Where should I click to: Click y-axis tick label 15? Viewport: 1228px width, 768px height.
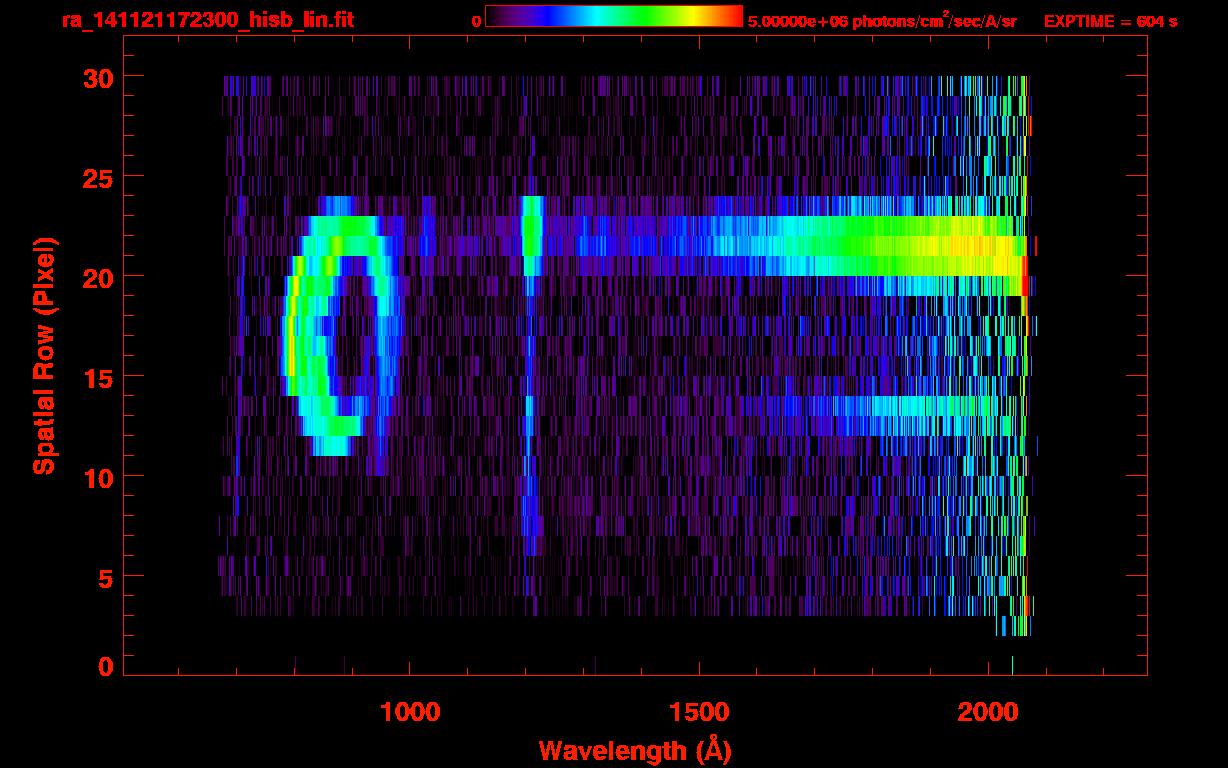click(x=97, y=377)
